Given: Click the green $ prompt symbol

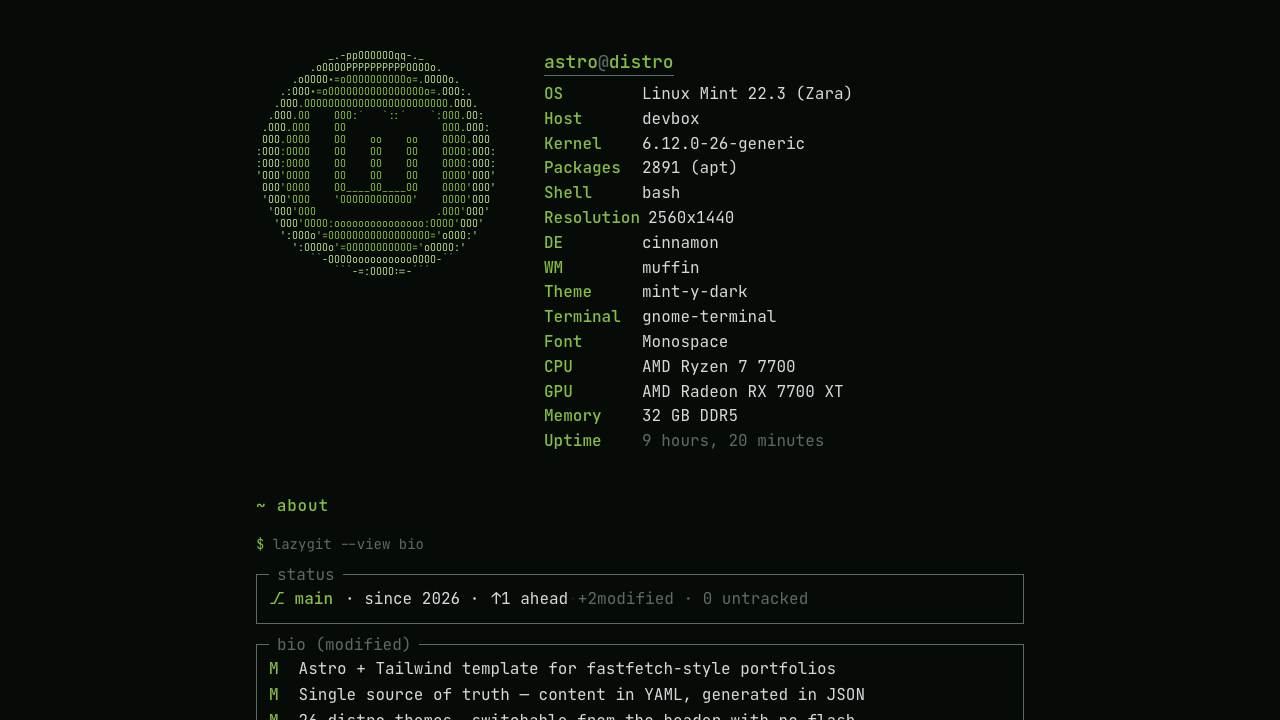Looking at the screenshot, I should point(260,545).
